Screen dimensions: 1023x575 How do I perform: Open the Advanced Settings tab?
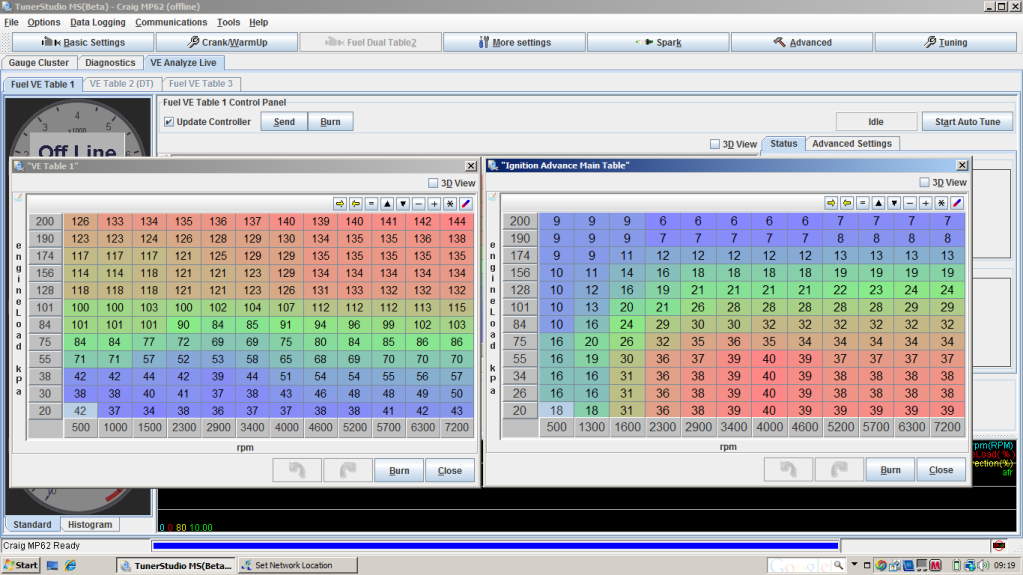pyautogui.click(x=851, y=144)
